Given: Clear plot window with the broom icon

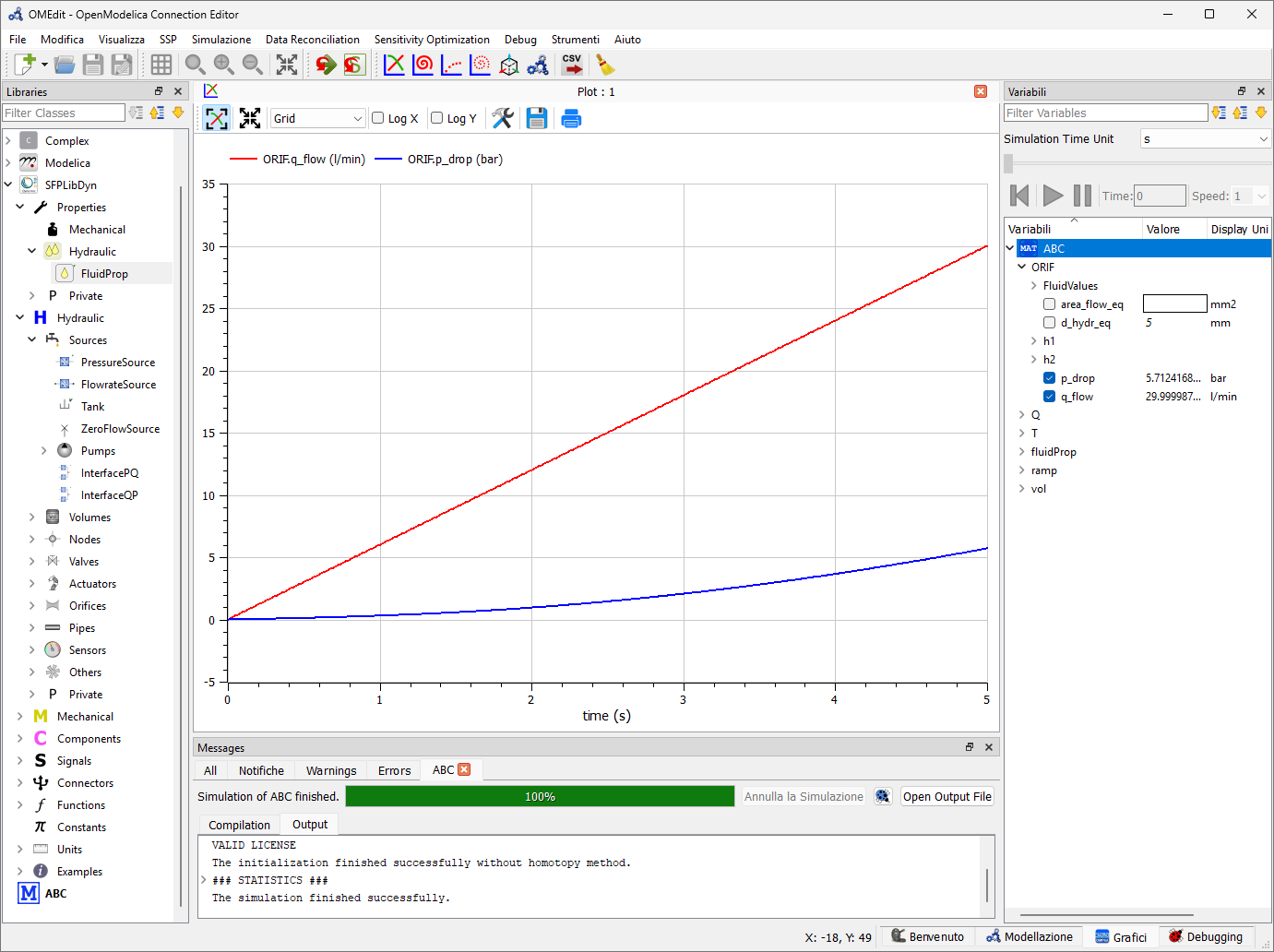Looking at the screenshot, I should click(x=605, y=65).
